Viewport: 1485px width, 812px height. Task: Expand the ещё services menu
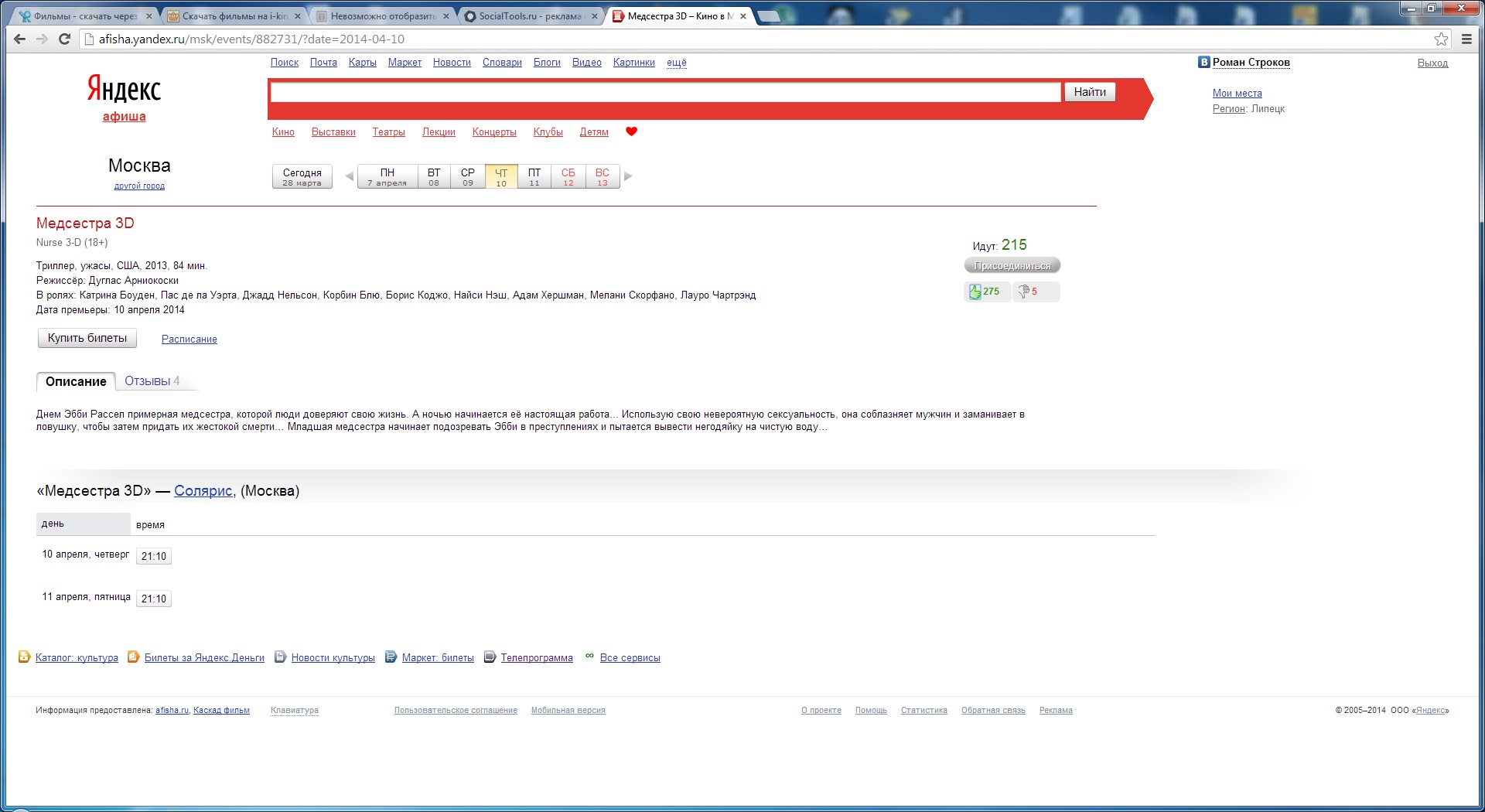click(x=677, y=63)
